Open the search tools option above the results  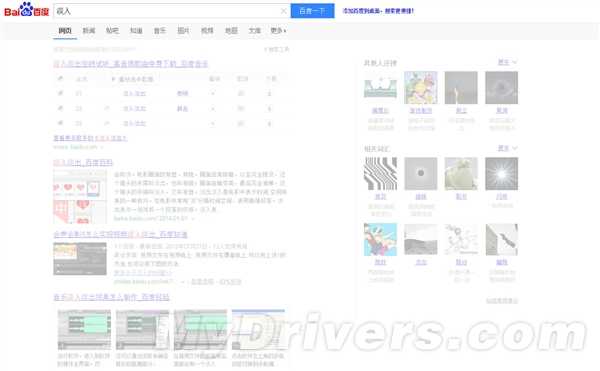(x=277, y=49)
